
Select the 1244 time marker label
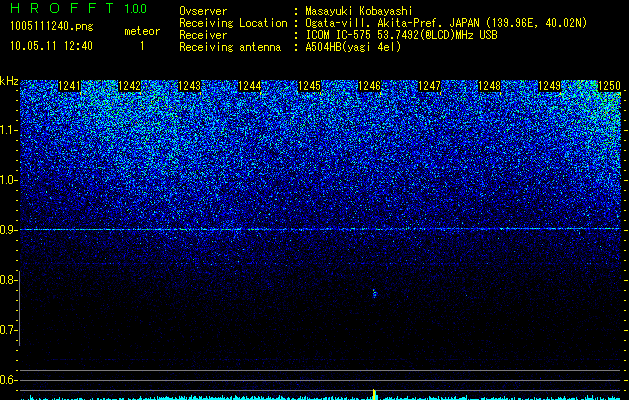click(250, 86)
